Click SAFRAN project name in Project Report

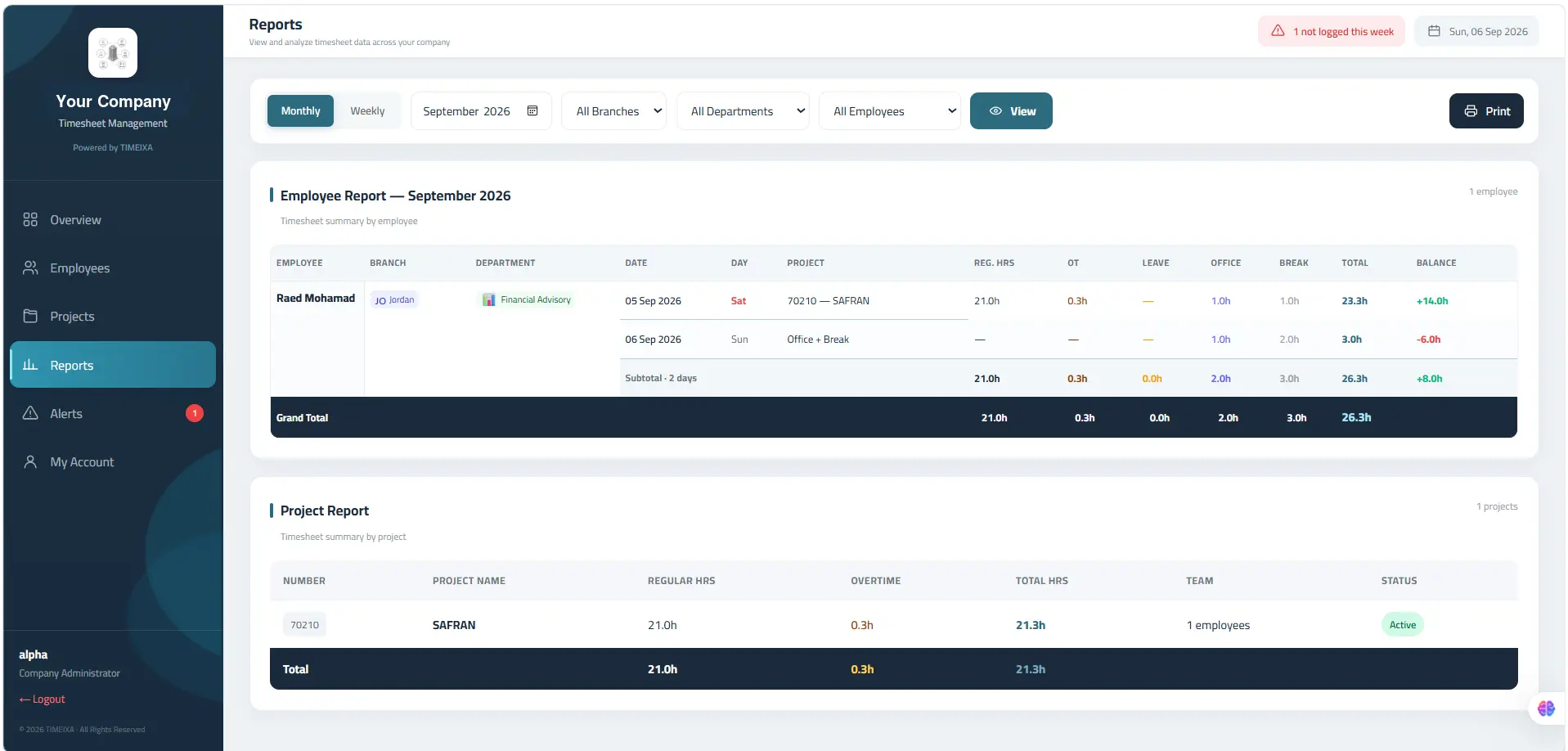pyautogui.click(x=454, y=625)
